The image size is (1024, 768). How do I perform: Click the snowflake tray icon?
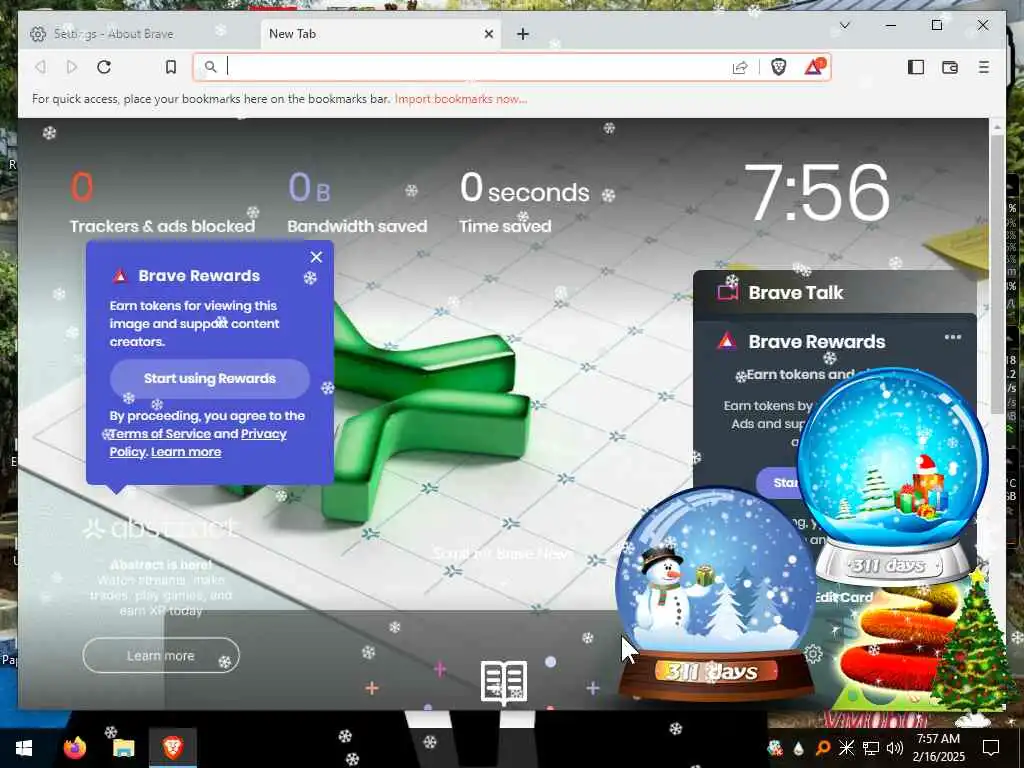click(x=846, y=748)
